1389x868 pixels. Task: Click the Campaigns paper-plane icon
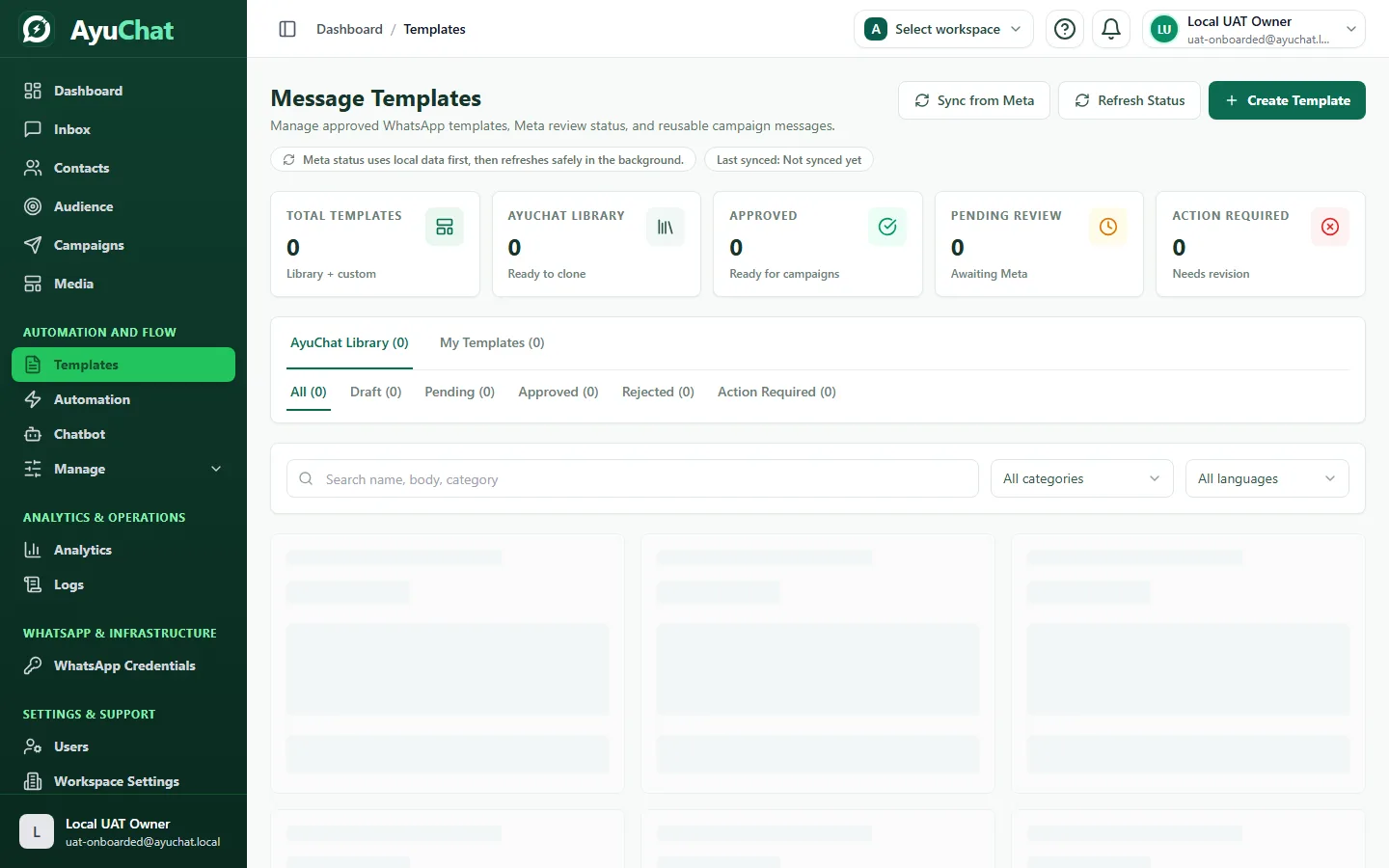pyautogui.click(x=33, y=245)
